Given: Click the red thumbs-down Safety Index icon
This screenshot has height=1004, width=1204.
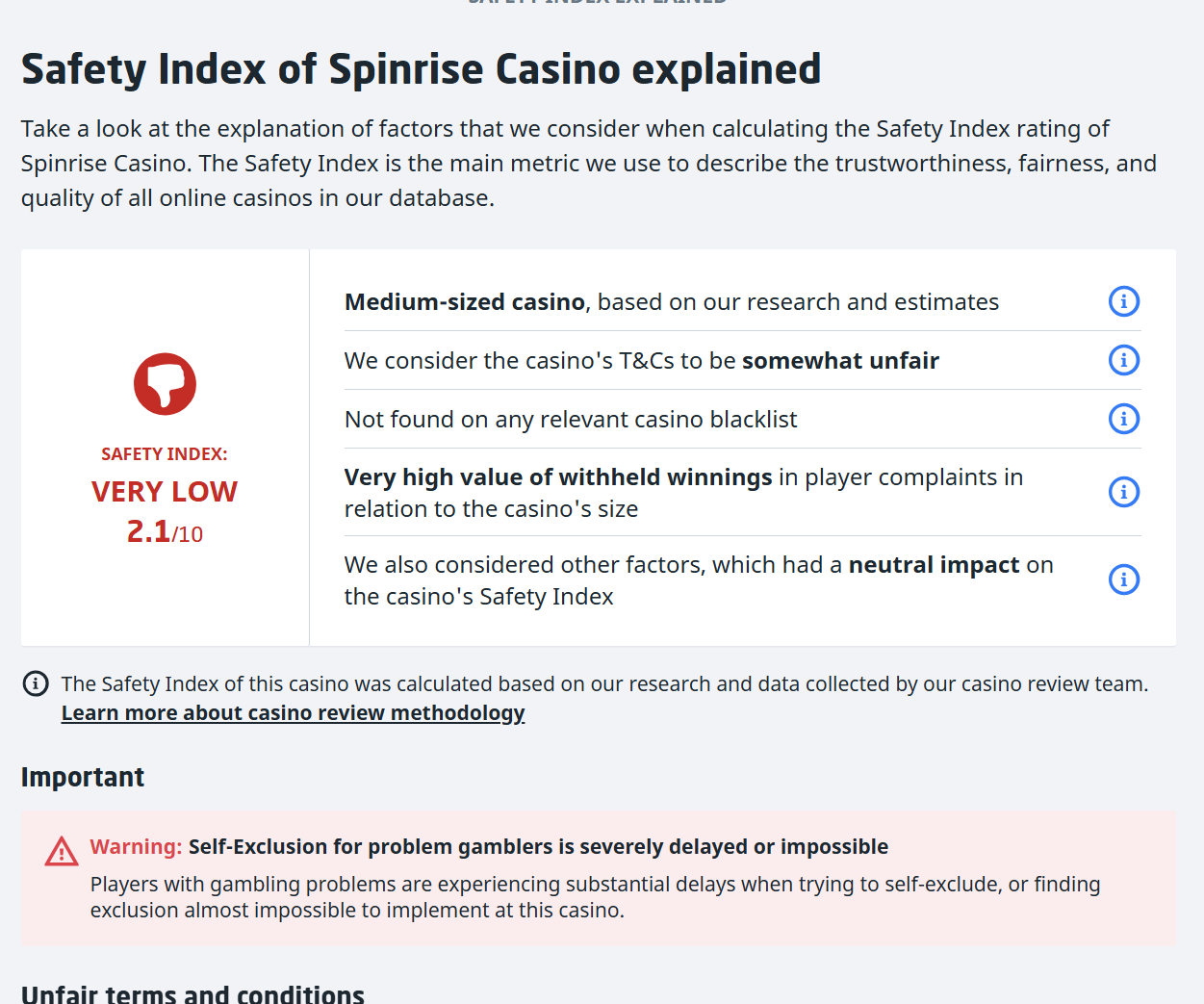Looking at the screenshot, I should 165,384.
